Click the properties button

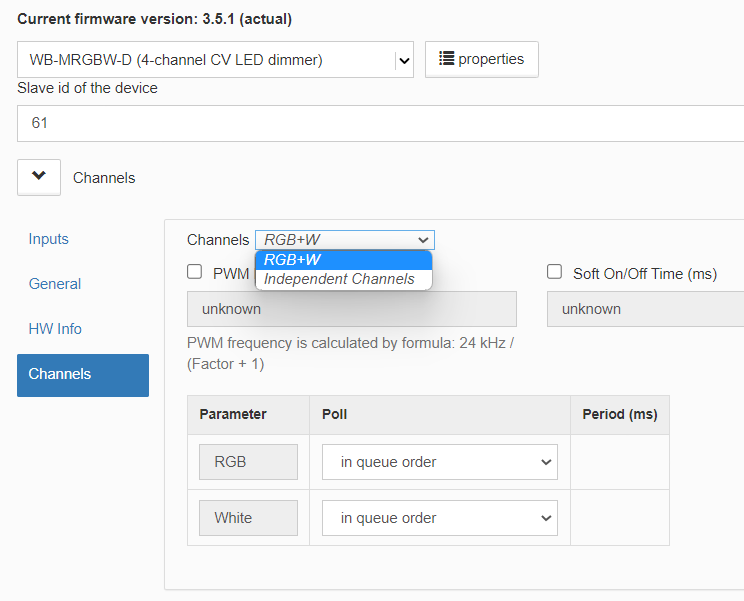point(482,59)
